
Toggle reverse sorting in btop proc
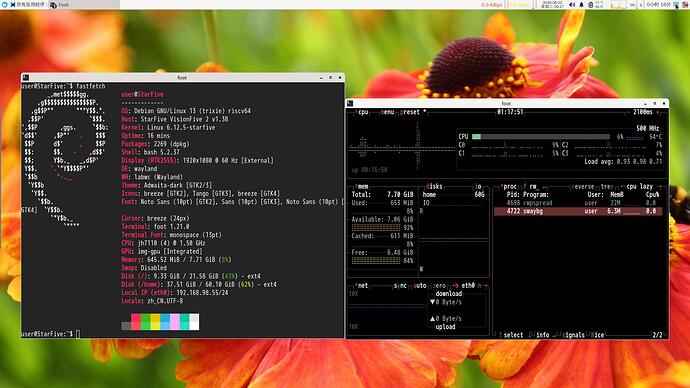[584, 187]
